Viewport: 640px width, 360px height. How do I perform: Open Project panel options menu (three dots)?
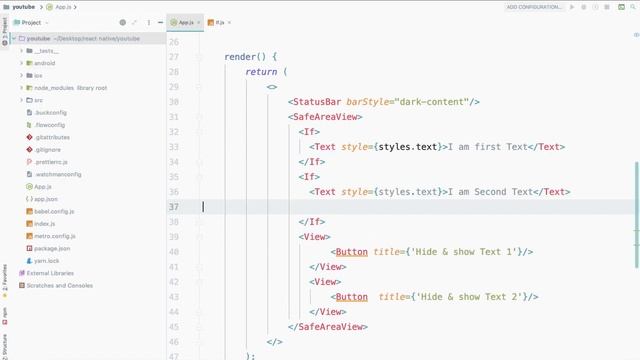[x=149, y=22]
